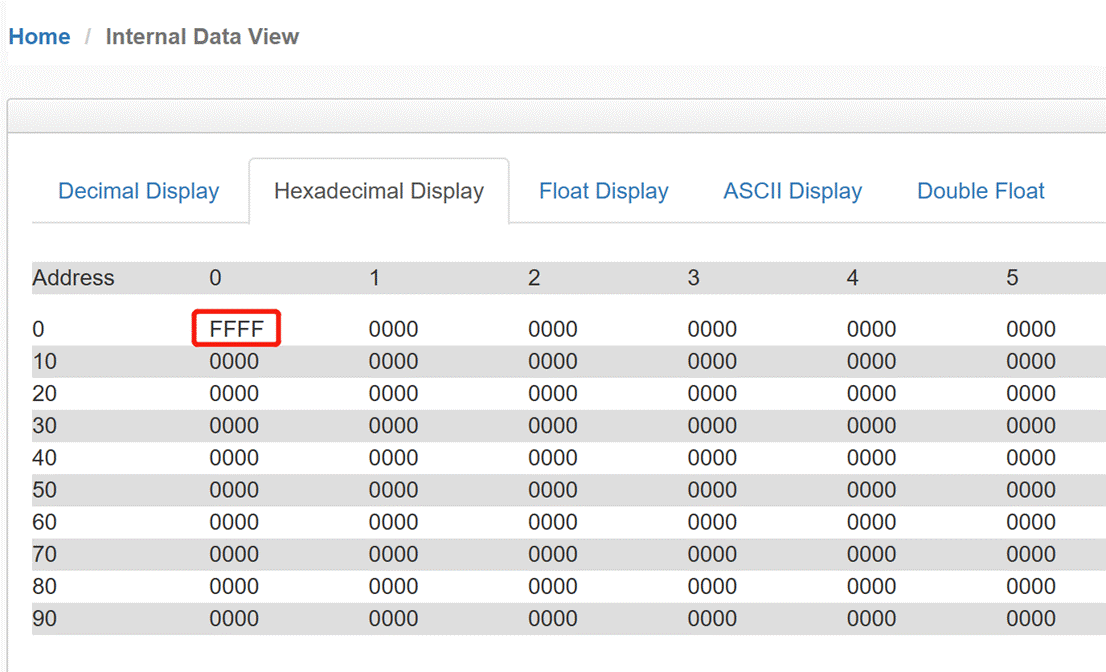Viewport: 1106px width, 672px height.
Task: Click the 0000 value at address 20 column 2
Action: (x=553, y=393)
